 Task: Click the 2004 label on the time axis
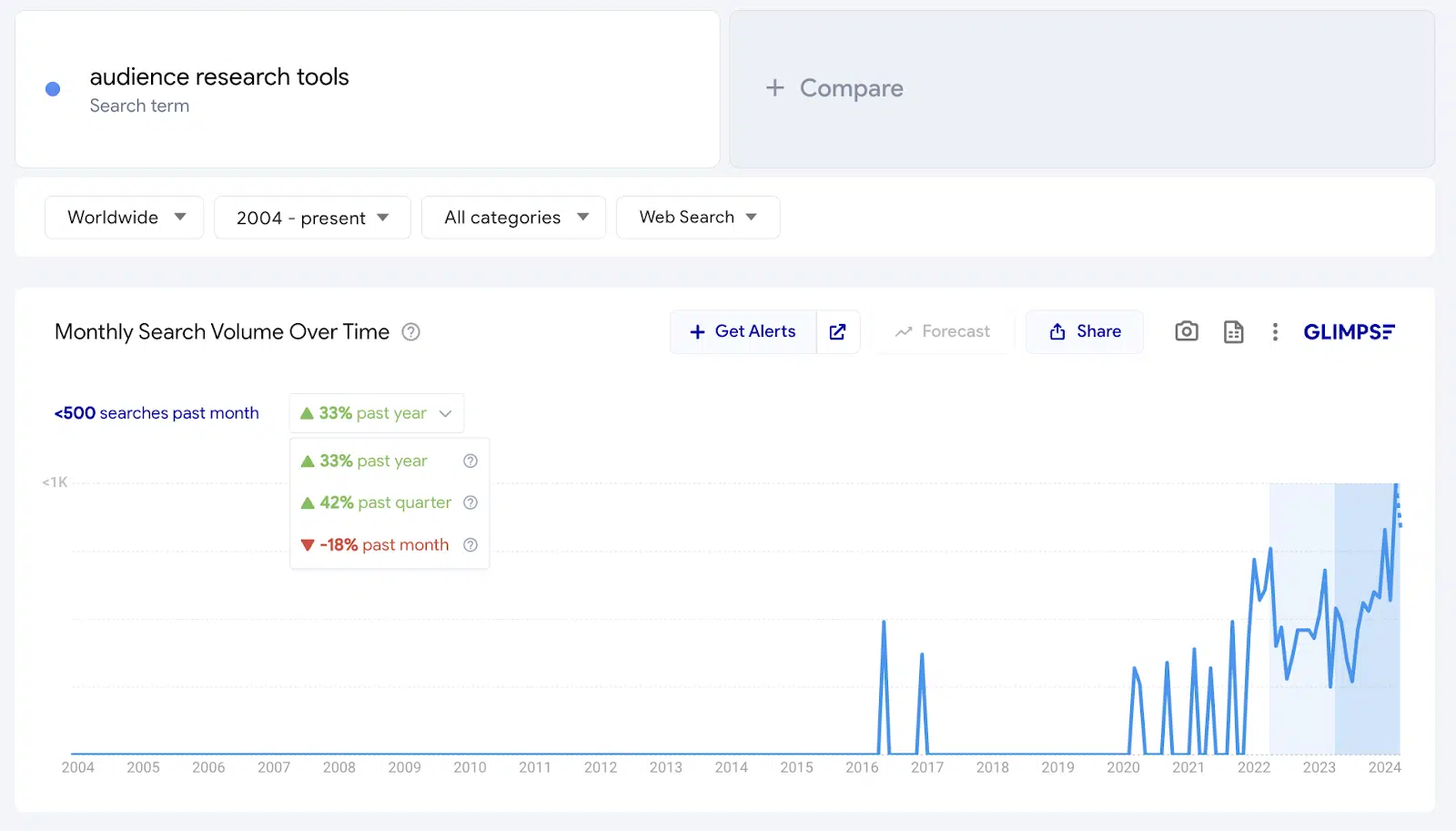(x=78, y=767)
